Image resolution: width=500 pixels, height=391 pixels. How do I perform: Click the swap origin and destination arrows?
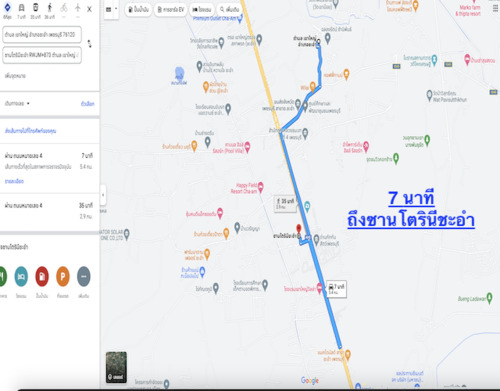89,44
